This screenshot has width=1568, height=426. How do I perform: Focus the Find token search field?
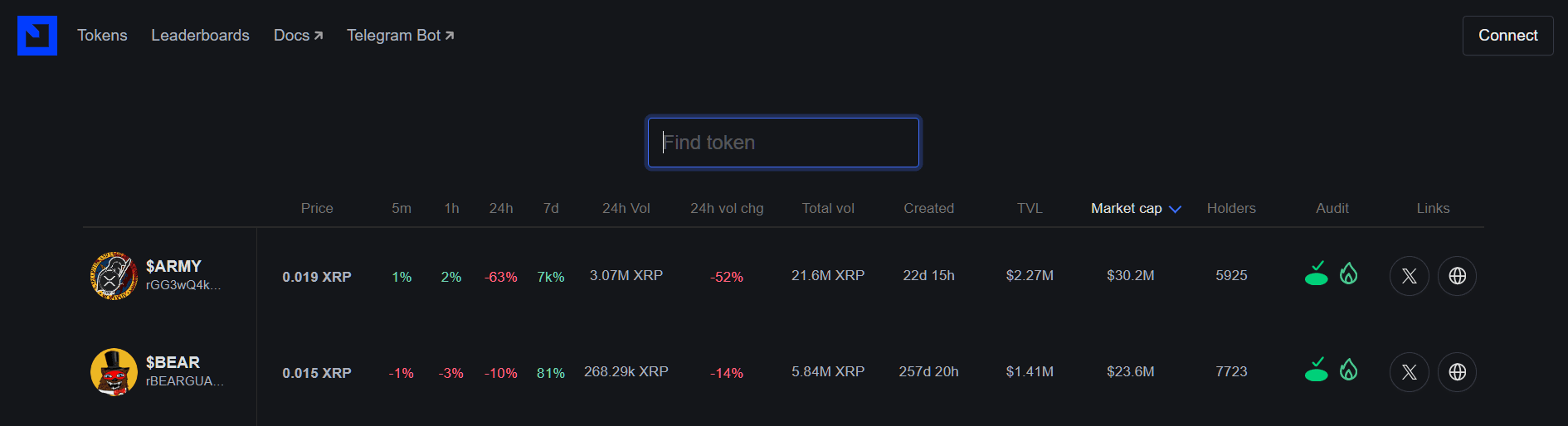coord(783,143)
